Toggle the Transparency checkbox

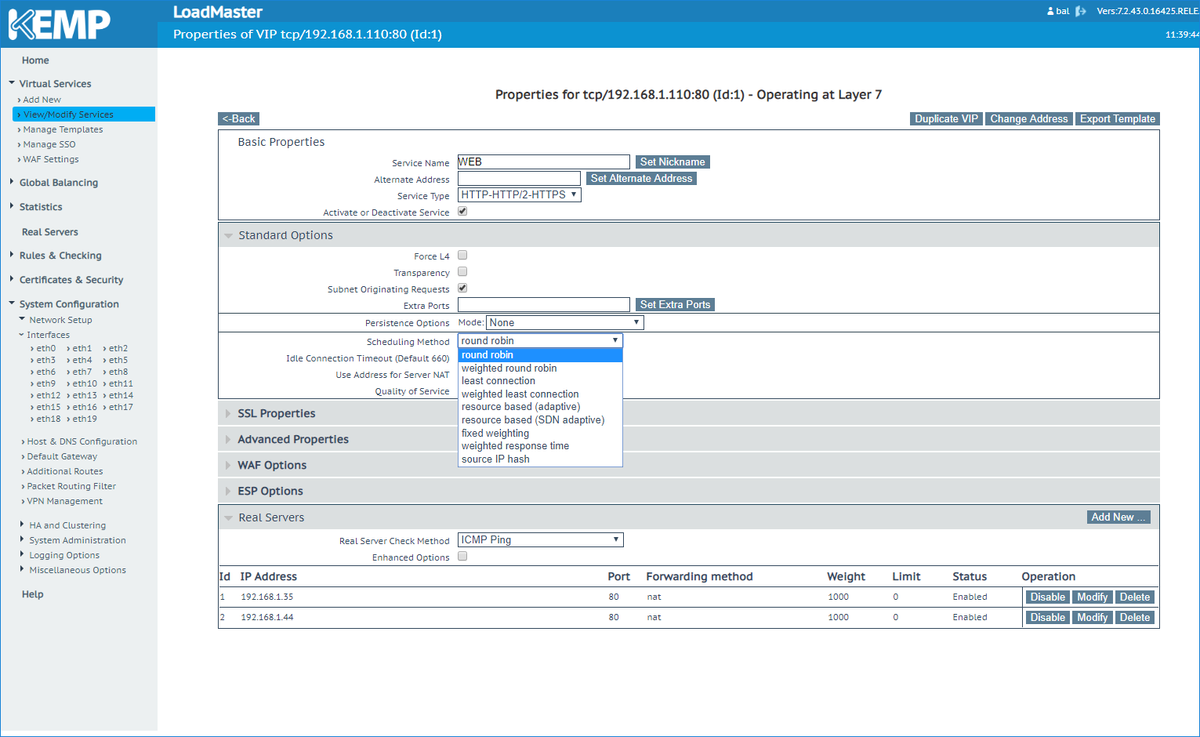(x=462, y=272)
